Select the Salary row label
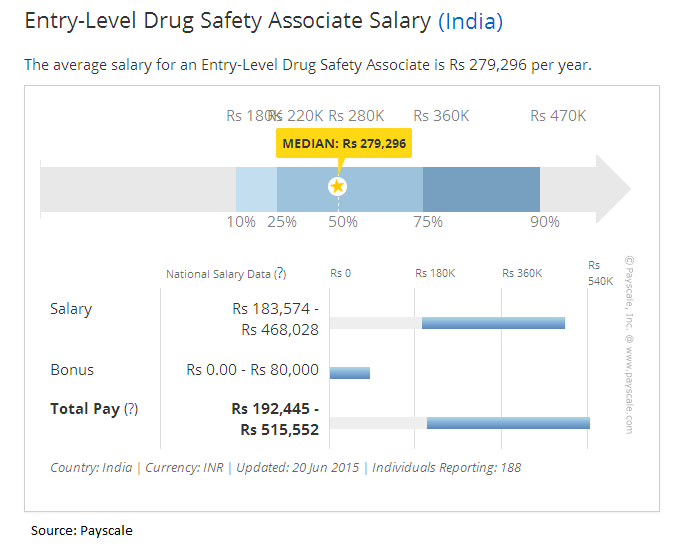Viewport: 684px width, 558px height. coord(71,309)
